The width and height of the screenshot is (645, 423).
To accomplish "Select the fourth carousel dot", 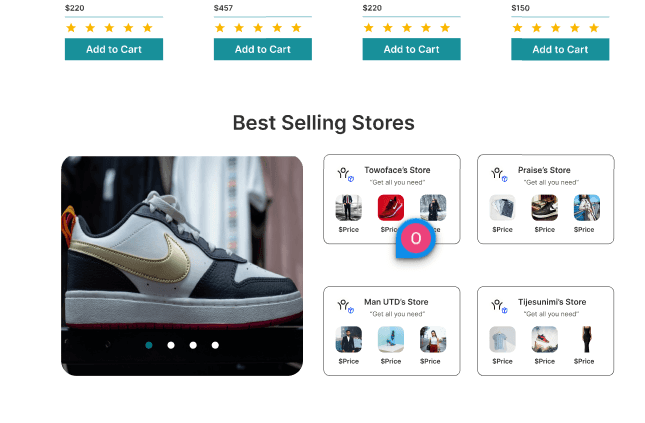I will 215,345.
